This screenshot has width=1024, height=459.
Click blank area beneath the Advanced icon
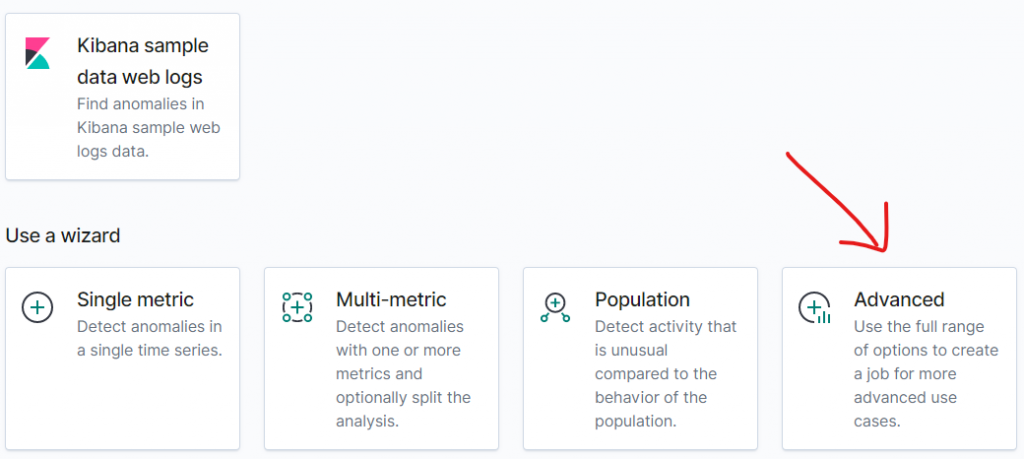point(815,390)
